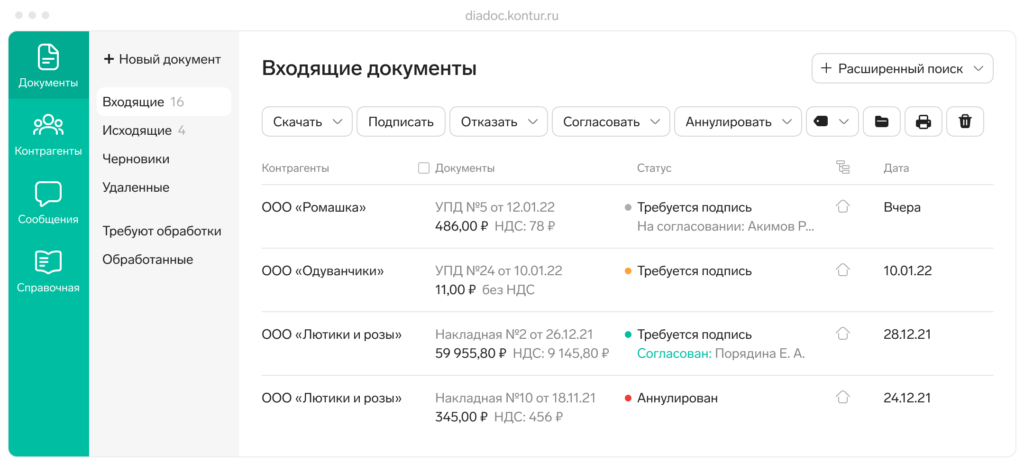Viewport: 1024px width, 465px height.
Task: Open the Черновики folder
Action: pos(136,158)
